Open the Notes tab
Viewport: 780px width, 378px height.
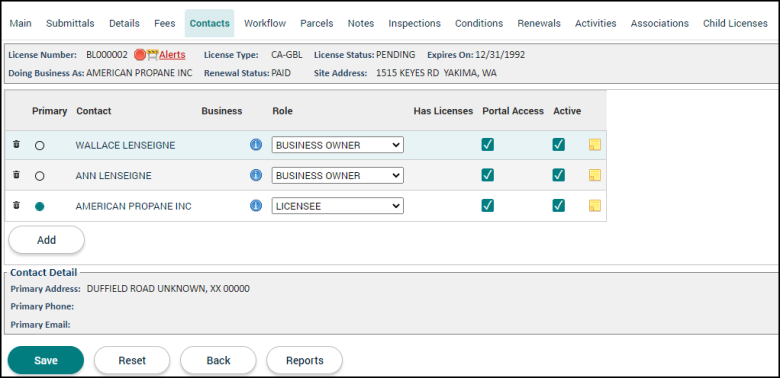pyautogui.click(x=361, y=23)
